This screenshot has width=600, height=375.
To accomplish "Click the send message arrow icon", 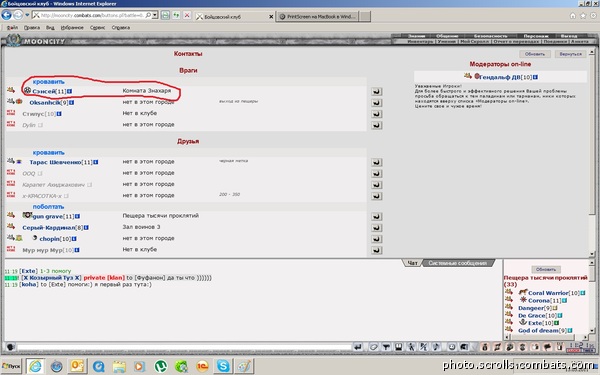I will tap(358, 347).
